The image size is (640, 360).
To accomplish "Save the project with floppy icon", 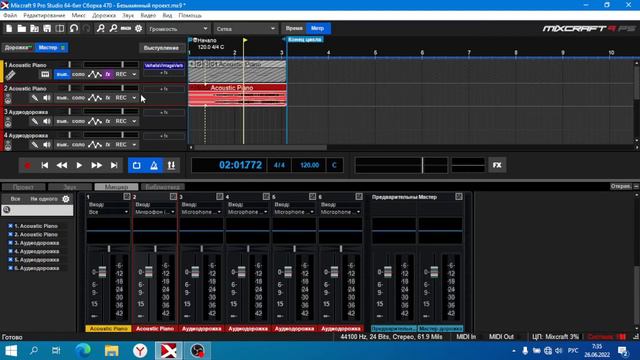I will 47,29.
